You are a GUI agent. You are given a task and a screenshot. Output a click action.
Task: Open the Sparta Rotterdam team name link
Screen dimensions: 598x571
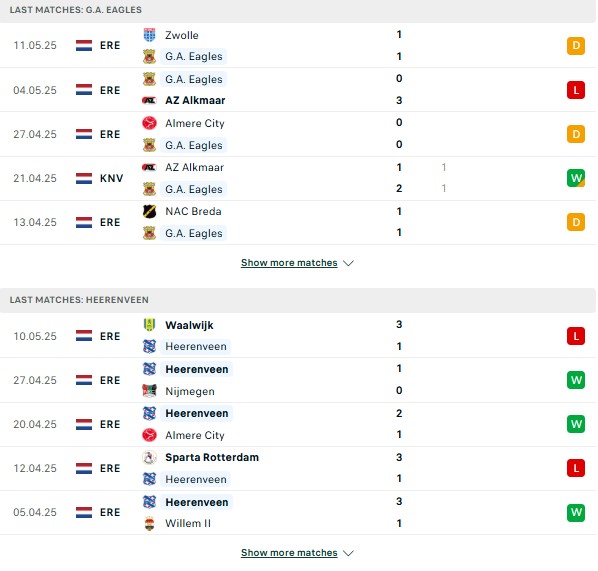[x=212, y=457]
